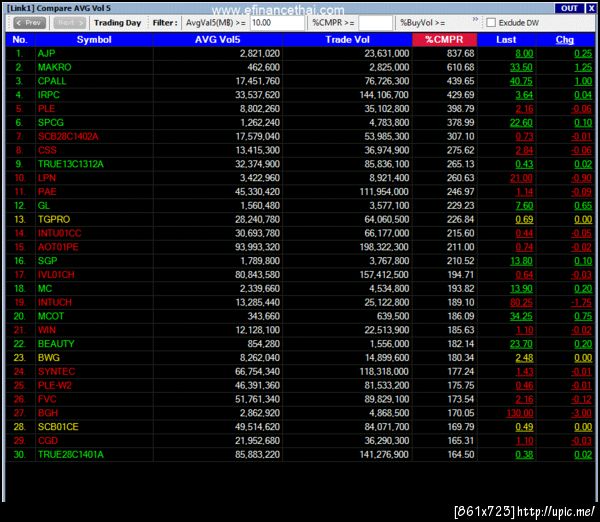The image size is (600, 522).
Task: Select the CSS symbol
Action: (x=47, y=150)
